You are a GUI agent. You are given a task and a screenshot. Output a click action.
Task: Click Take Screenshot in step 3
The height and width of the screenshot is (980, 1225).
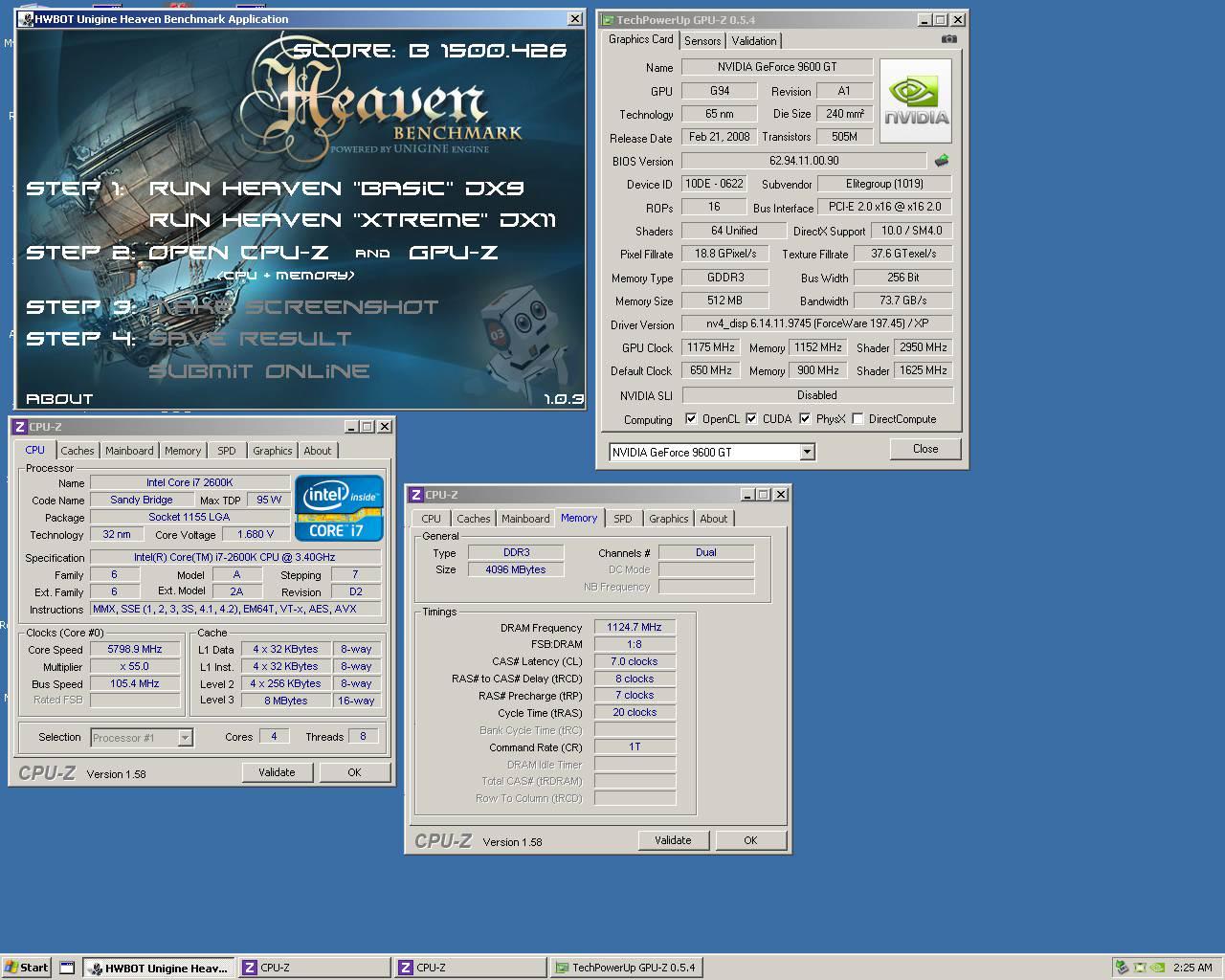click(x=293, y=307)
